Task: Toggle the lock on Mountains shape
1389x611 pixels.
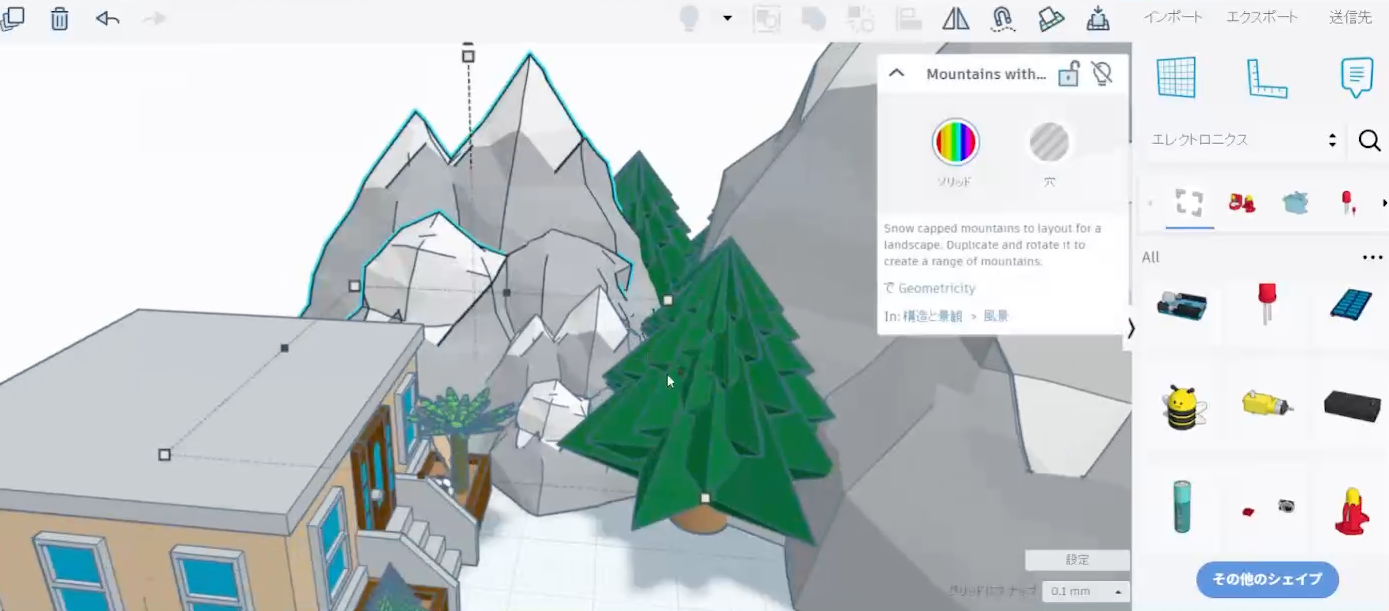Action: 1069,74
